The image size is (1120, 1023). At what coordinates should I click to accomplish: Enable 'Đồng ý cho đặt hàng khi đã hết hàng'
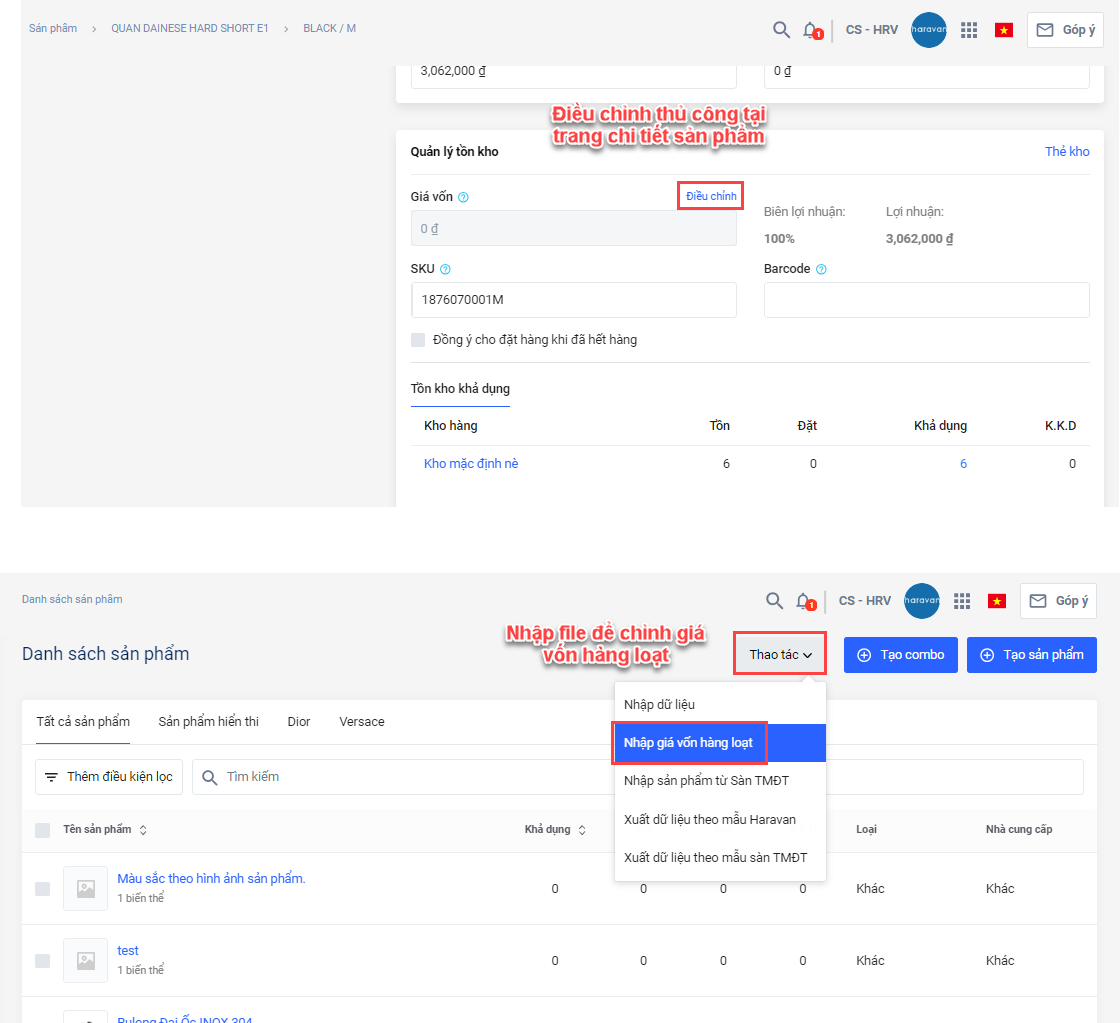click(x=418, y=340)
